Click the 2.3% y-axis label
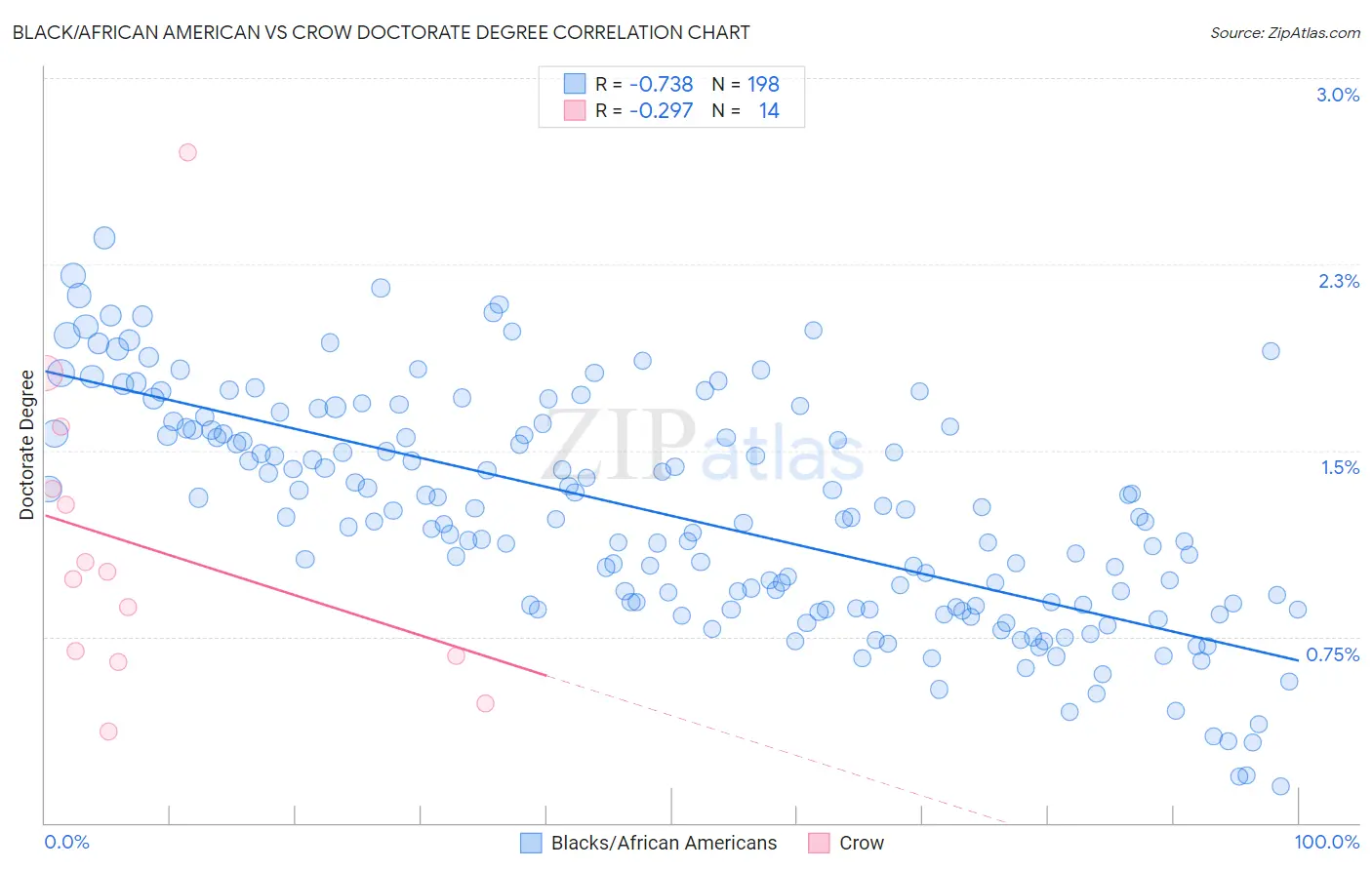This screenshot has height=870, width=1372. tap(1339, 281)
